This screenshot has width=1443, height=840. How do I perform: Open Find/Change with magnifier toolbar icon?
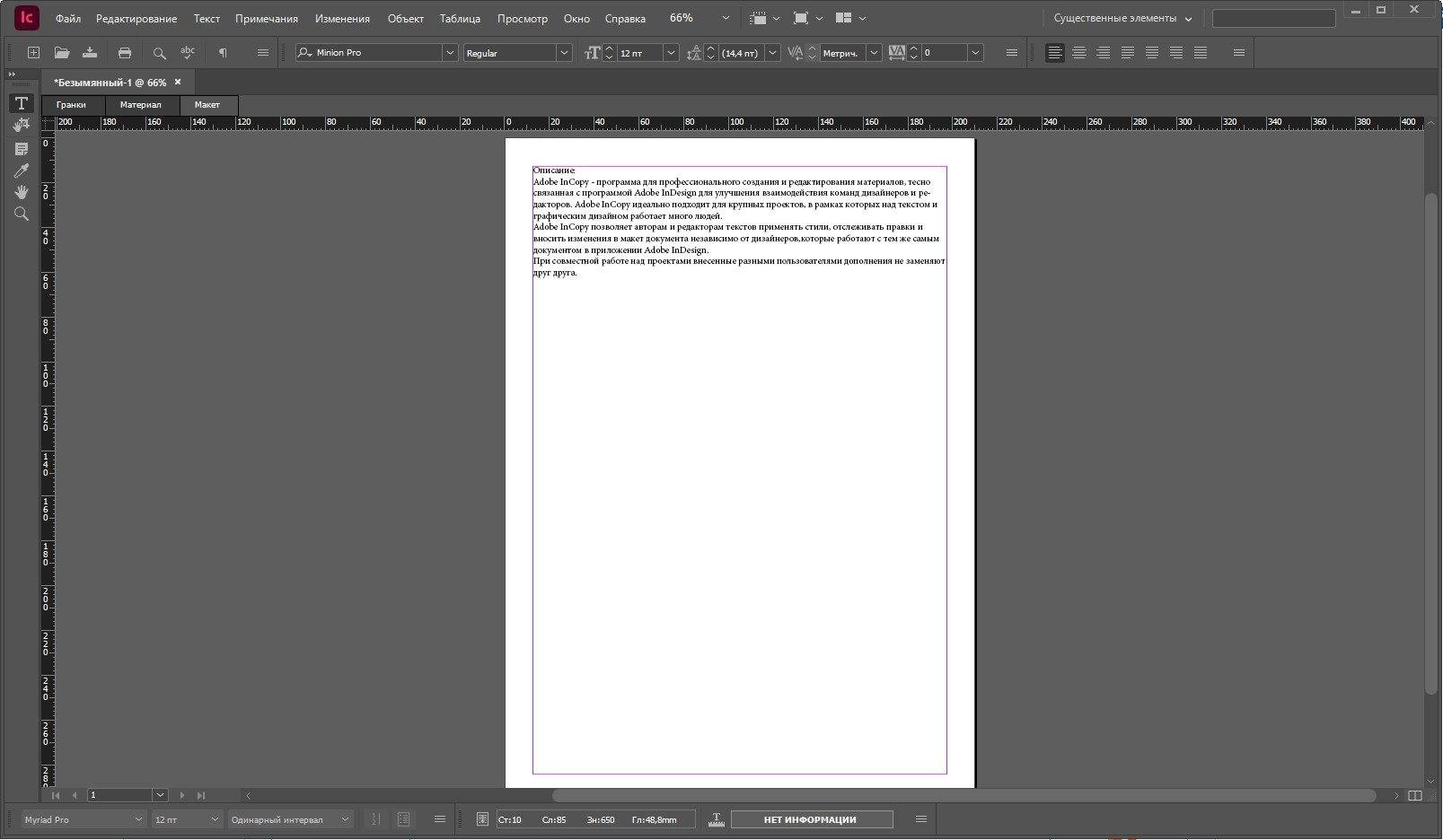[x=160, y=53]
